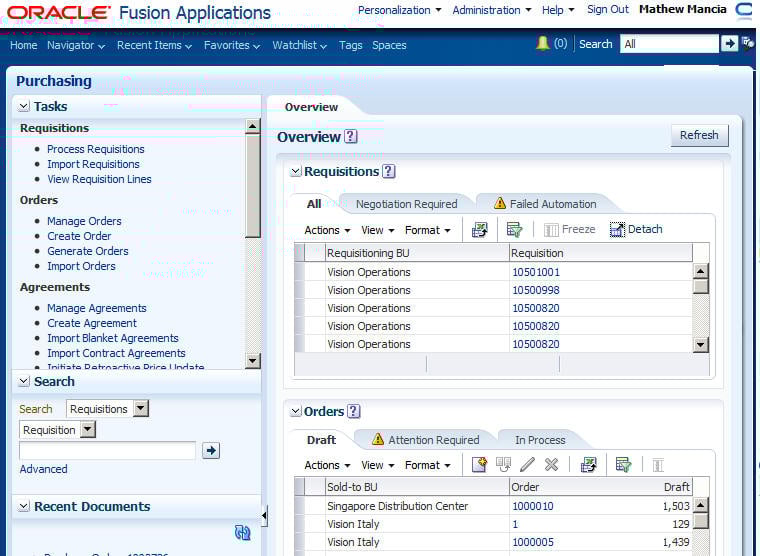Click the Create order icon in Orders toolbar
The width and height of the screenshot is (760, 556).
(x=479, y=464)
